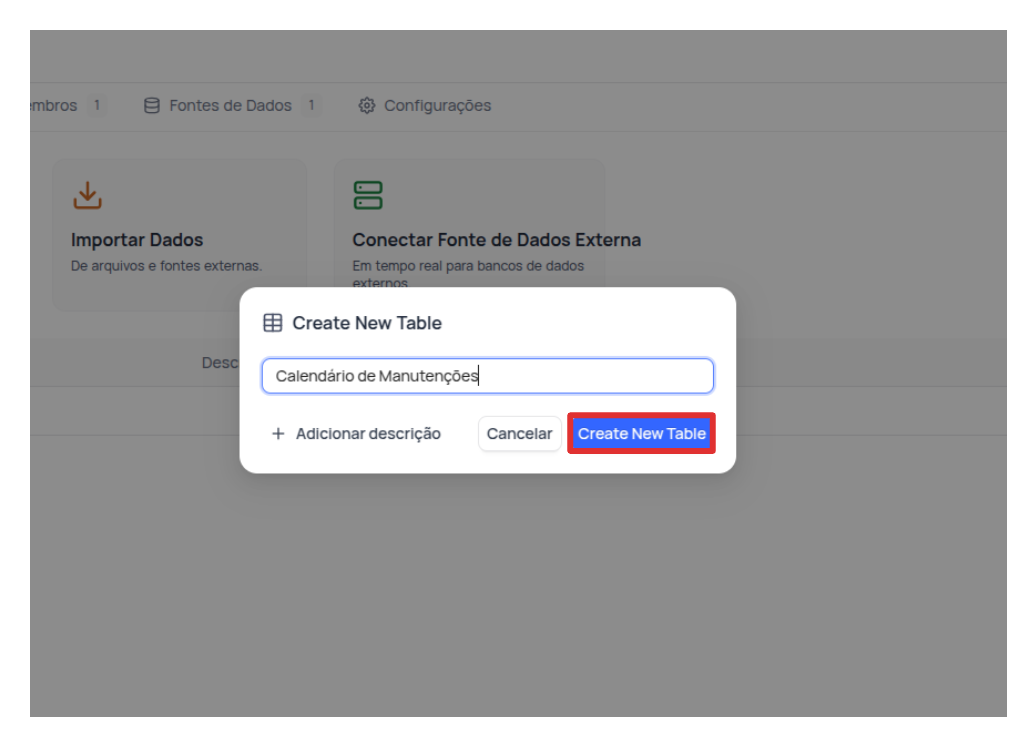
Task: Expand the Adicionar descrição option
Action: [367, 434]
